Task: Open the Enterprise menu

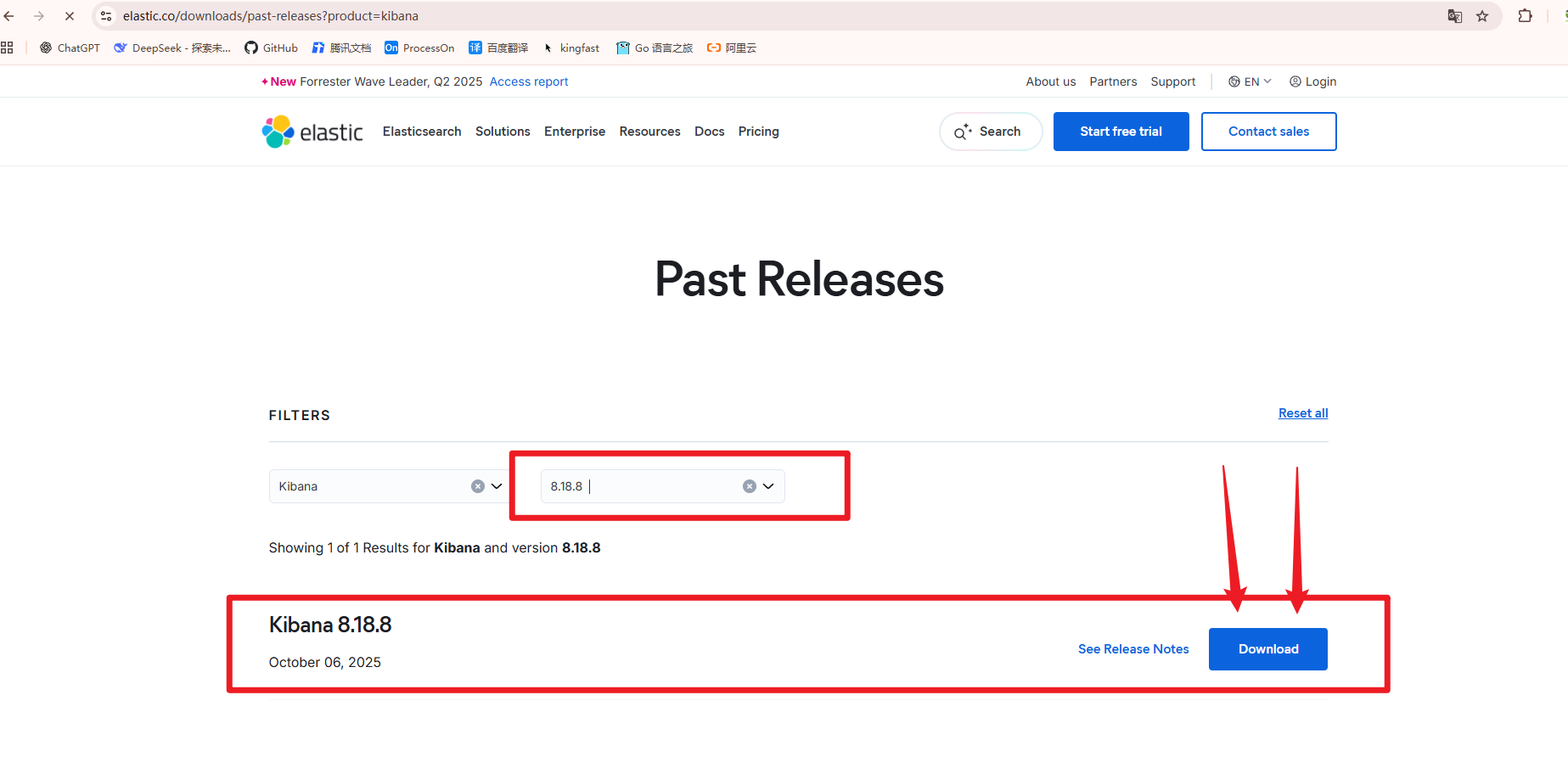Action: coord(575,132)
